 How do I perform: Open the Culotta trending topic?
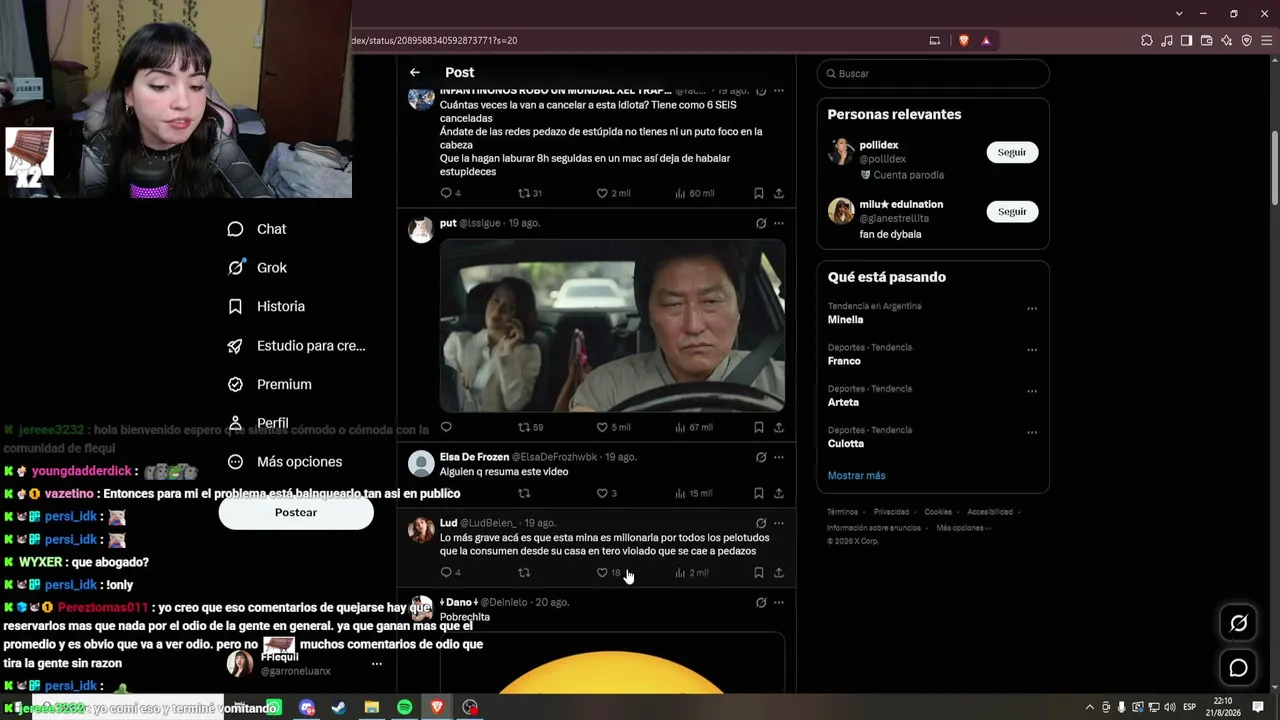tap(846, 443)
